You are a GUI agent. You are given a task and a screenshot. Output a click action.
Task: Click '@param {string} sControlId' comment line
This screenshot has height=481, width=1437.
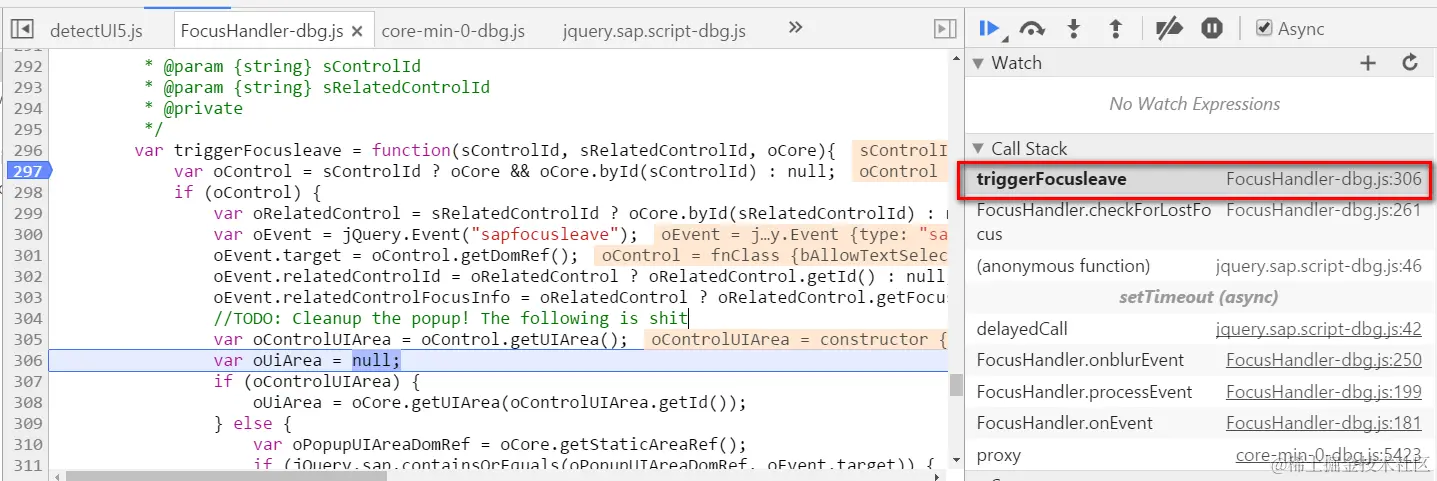(x=283, y=66)
